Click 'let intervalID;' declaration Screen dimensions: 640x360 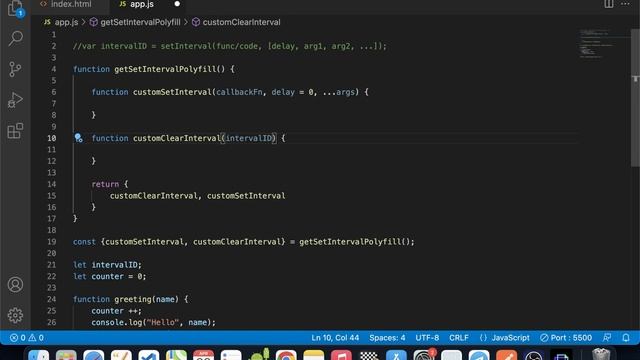[107, 264]
